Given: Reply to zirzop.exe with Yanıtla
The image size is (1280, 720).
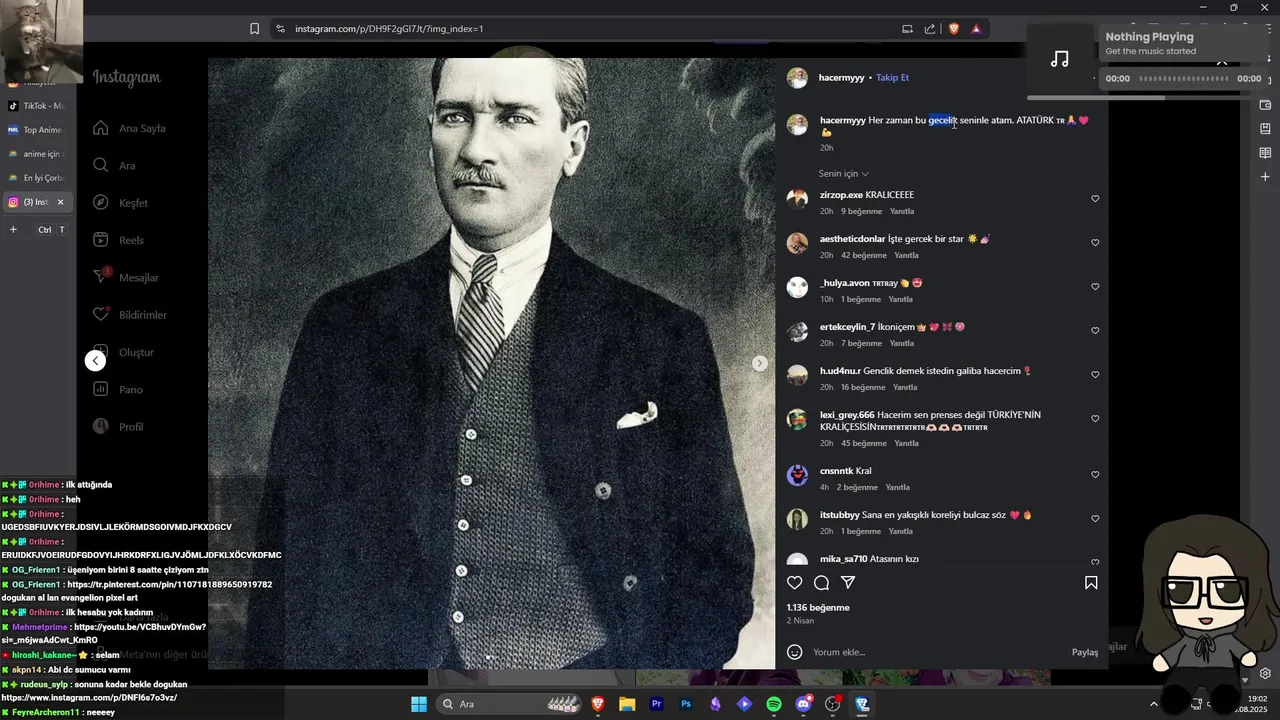Looking at the screenshot, I should [902, 211].
